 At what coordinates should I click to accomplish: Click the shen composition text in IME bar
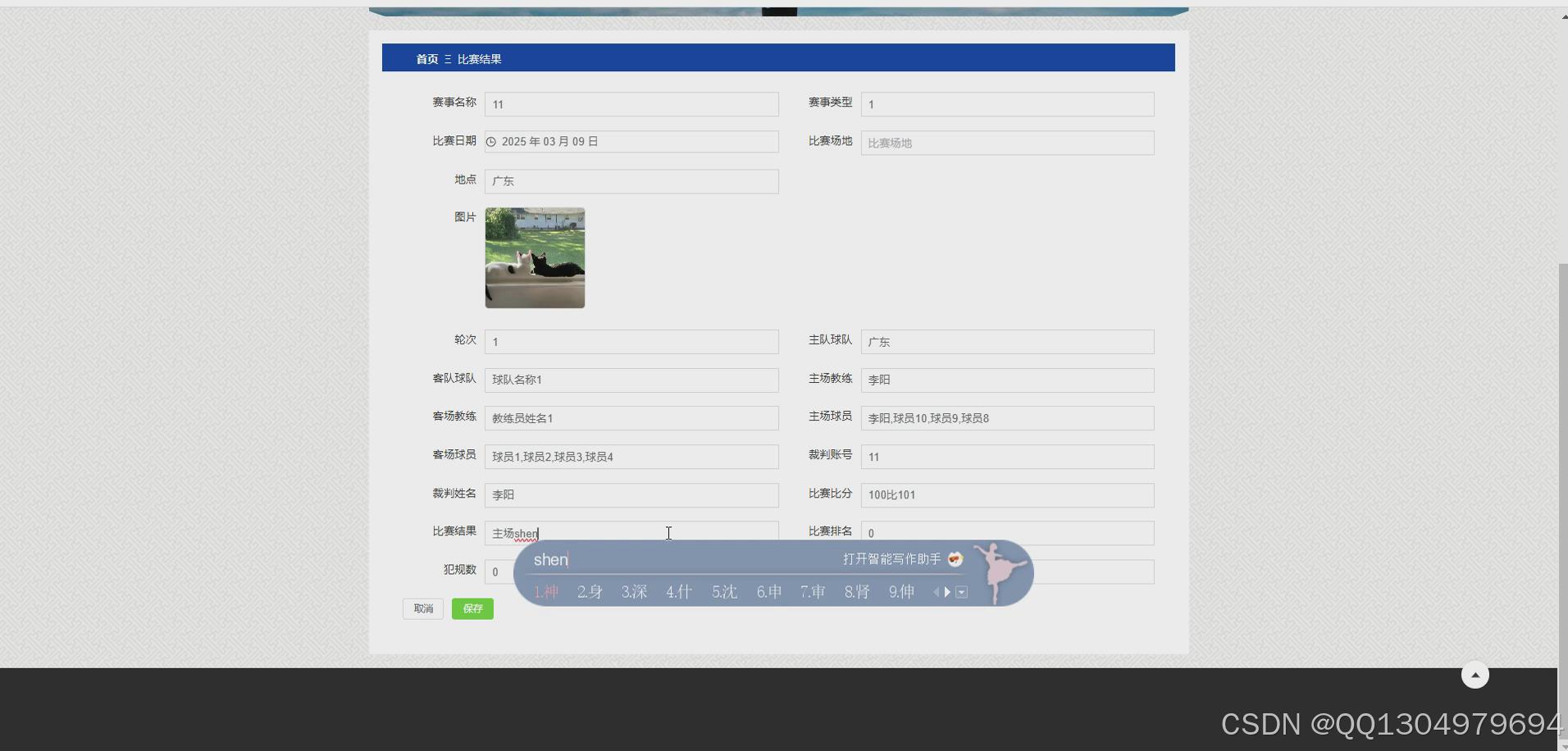[550, 559]
